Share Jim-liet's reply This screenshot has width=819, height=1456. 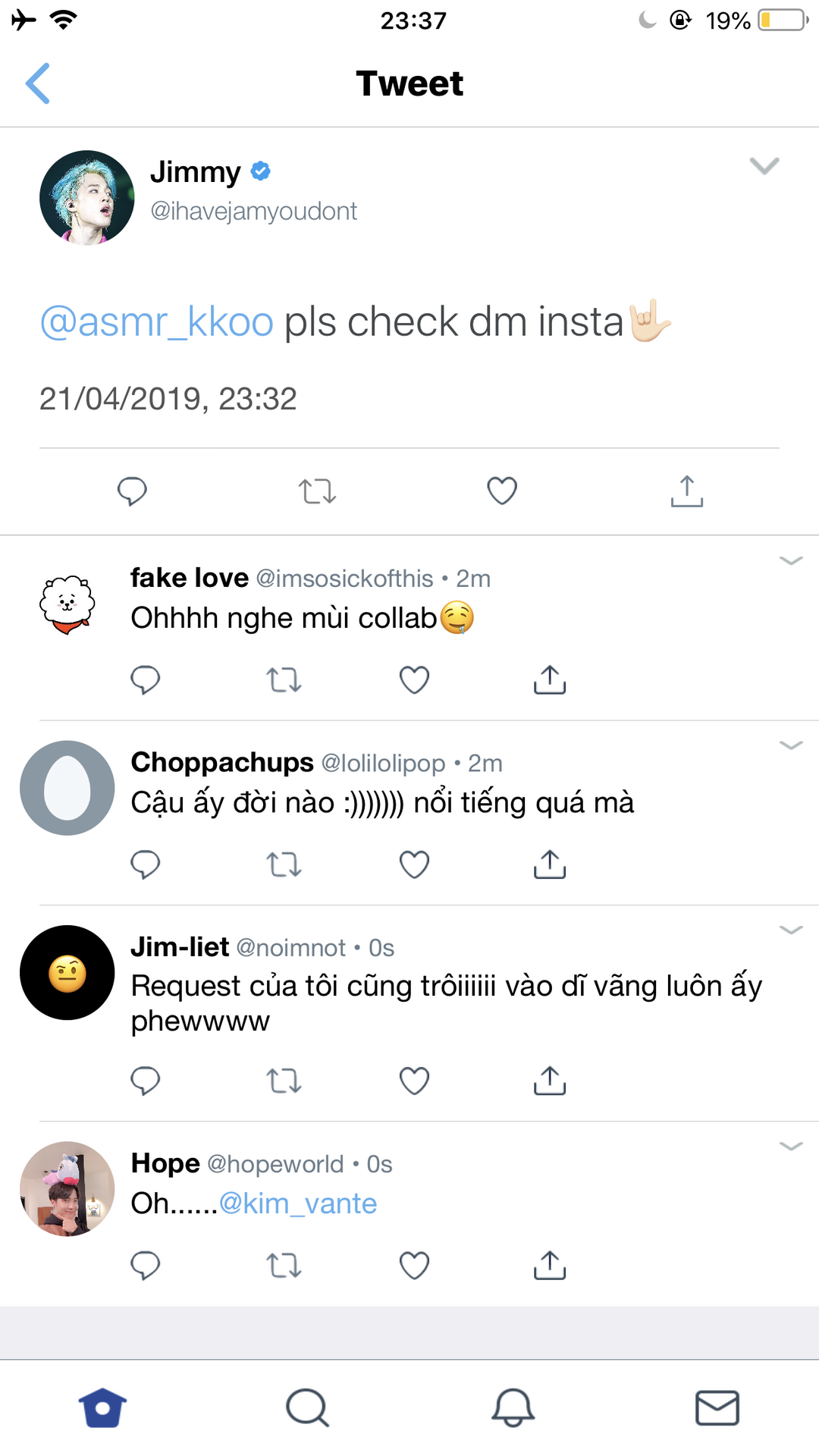pos(550,1081)
